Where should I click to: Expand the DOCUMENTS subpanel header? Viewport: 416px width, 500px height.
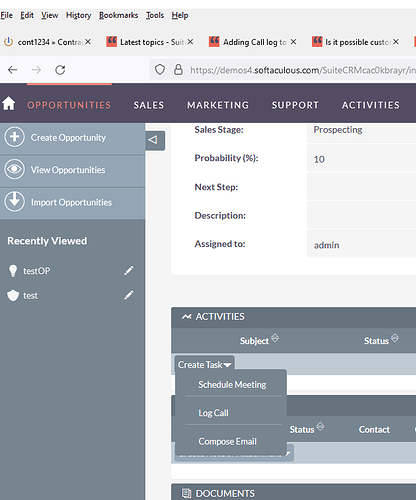click(293, 493)
